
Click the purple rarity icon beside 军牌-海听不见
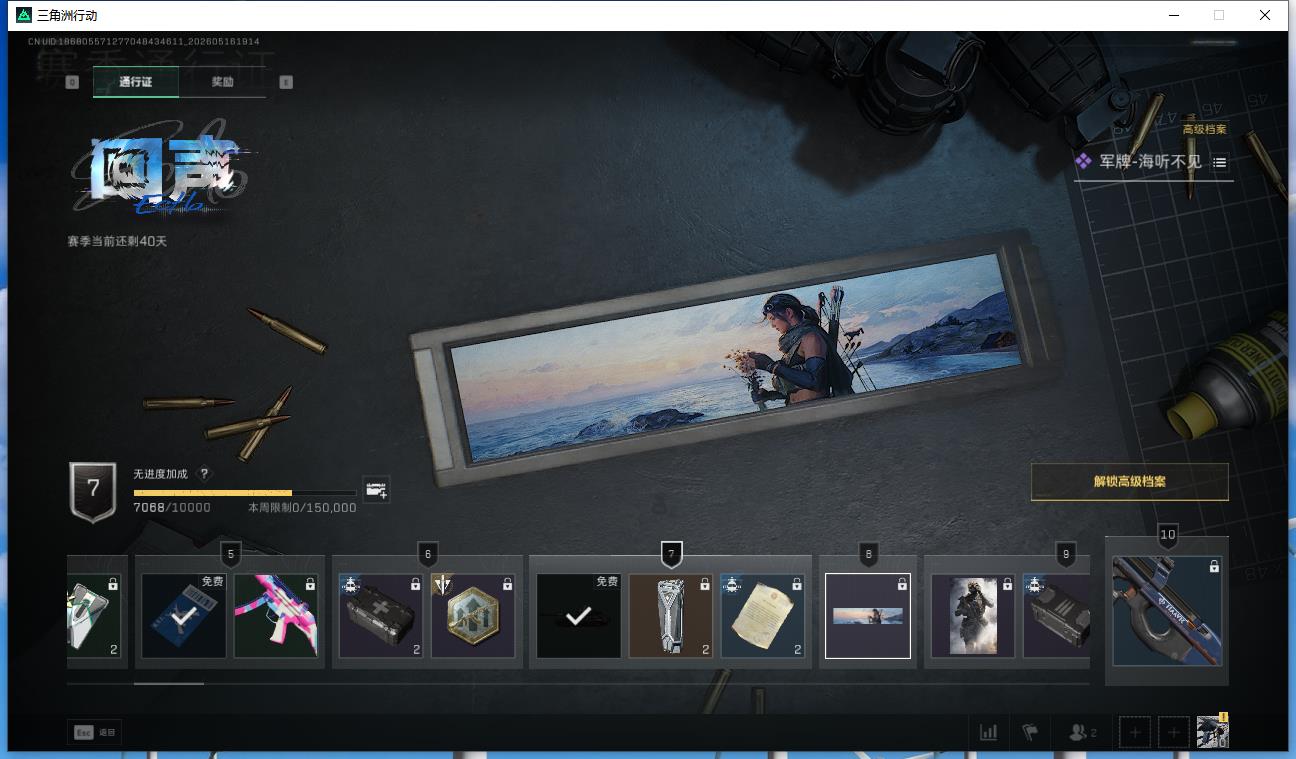pos(1083,162)
